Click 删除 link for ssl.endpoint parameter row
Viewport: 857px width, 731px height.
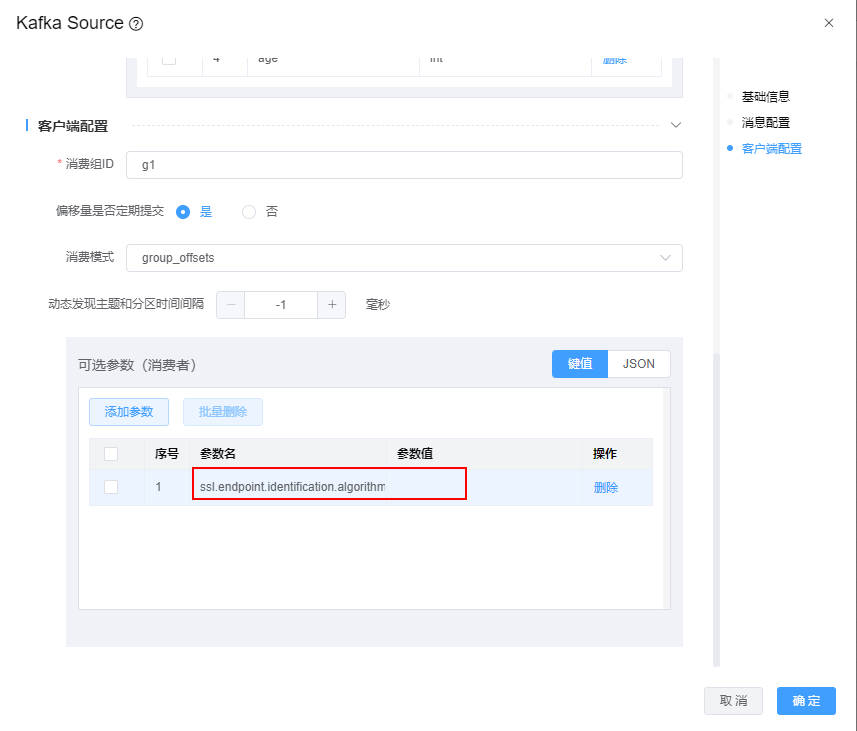pos(605,488)
